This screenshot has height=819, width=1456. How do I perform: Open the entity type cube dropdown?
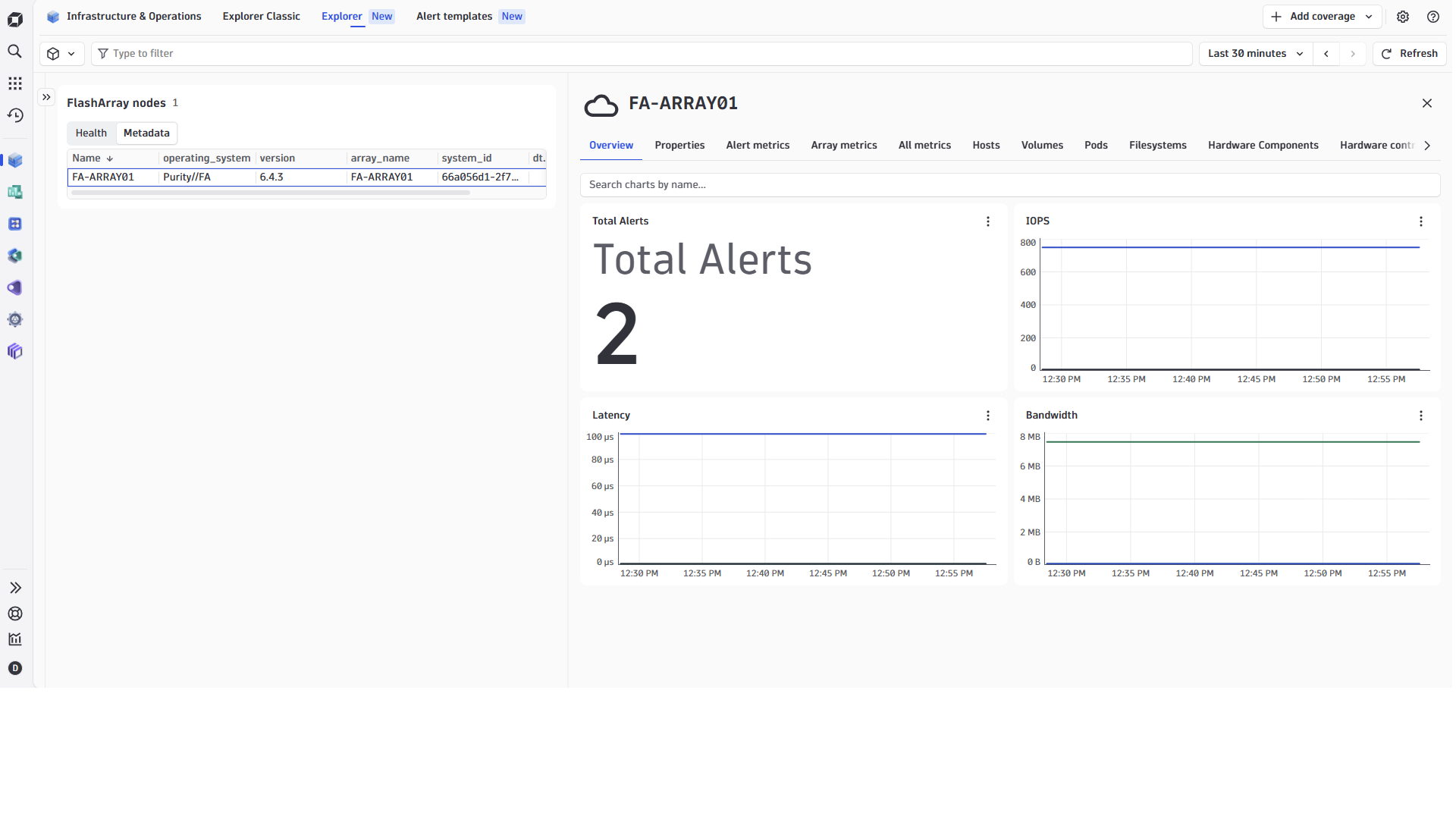pyautogui.click(x=61, y=54)
